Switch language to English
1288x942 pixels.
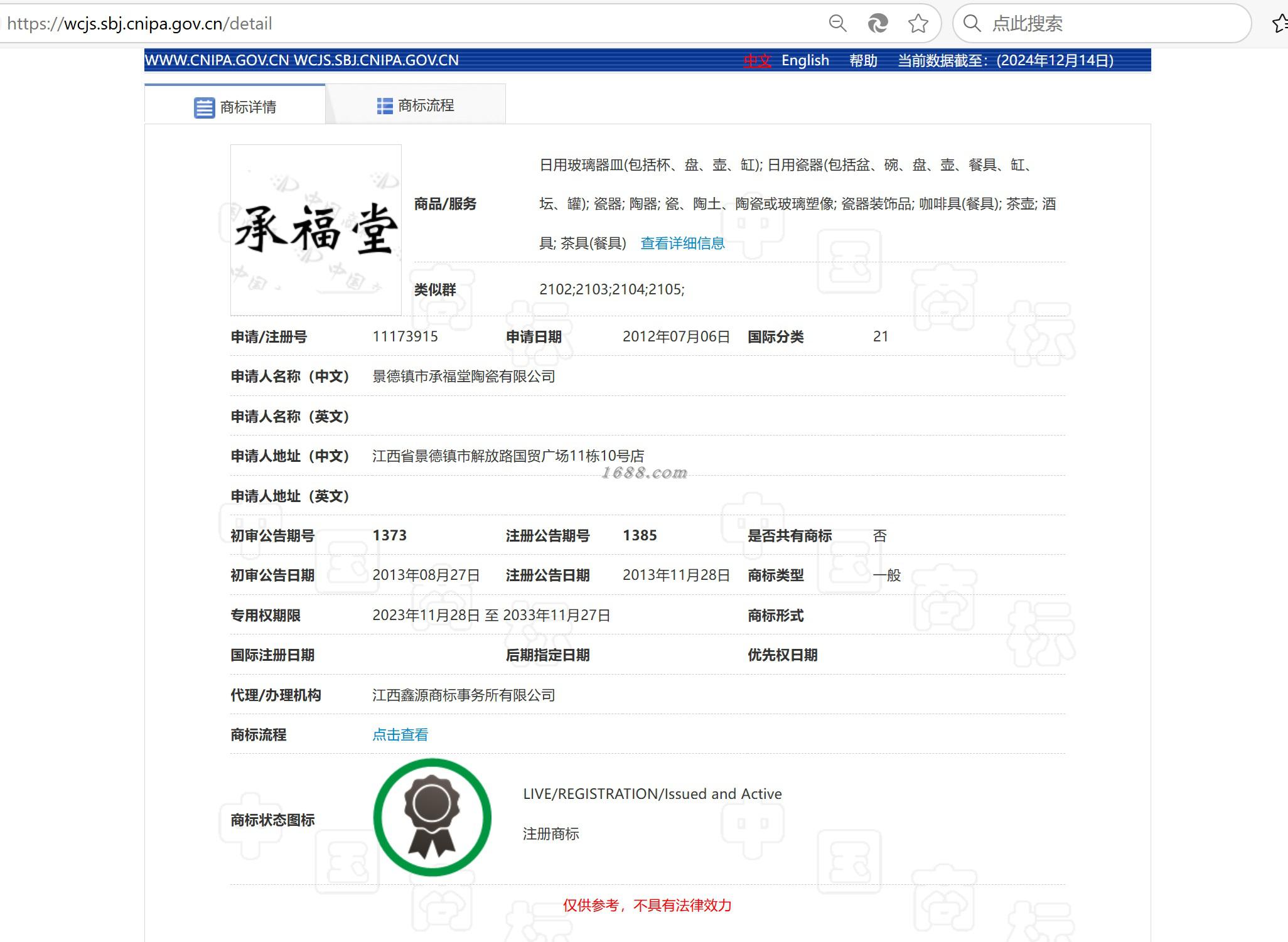[805, 60]
